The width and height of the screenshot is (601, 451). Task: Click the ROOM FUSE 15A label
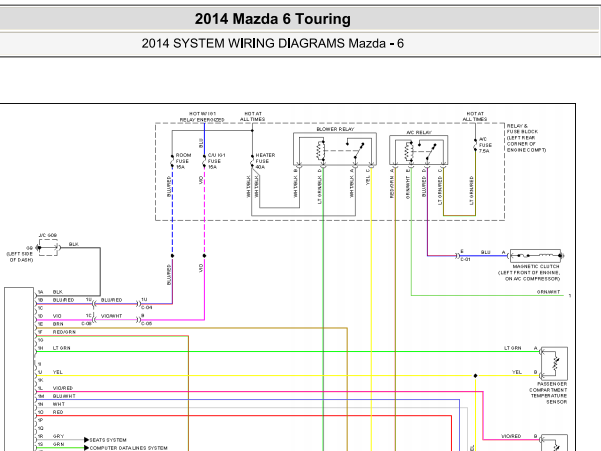coord(183,161)
